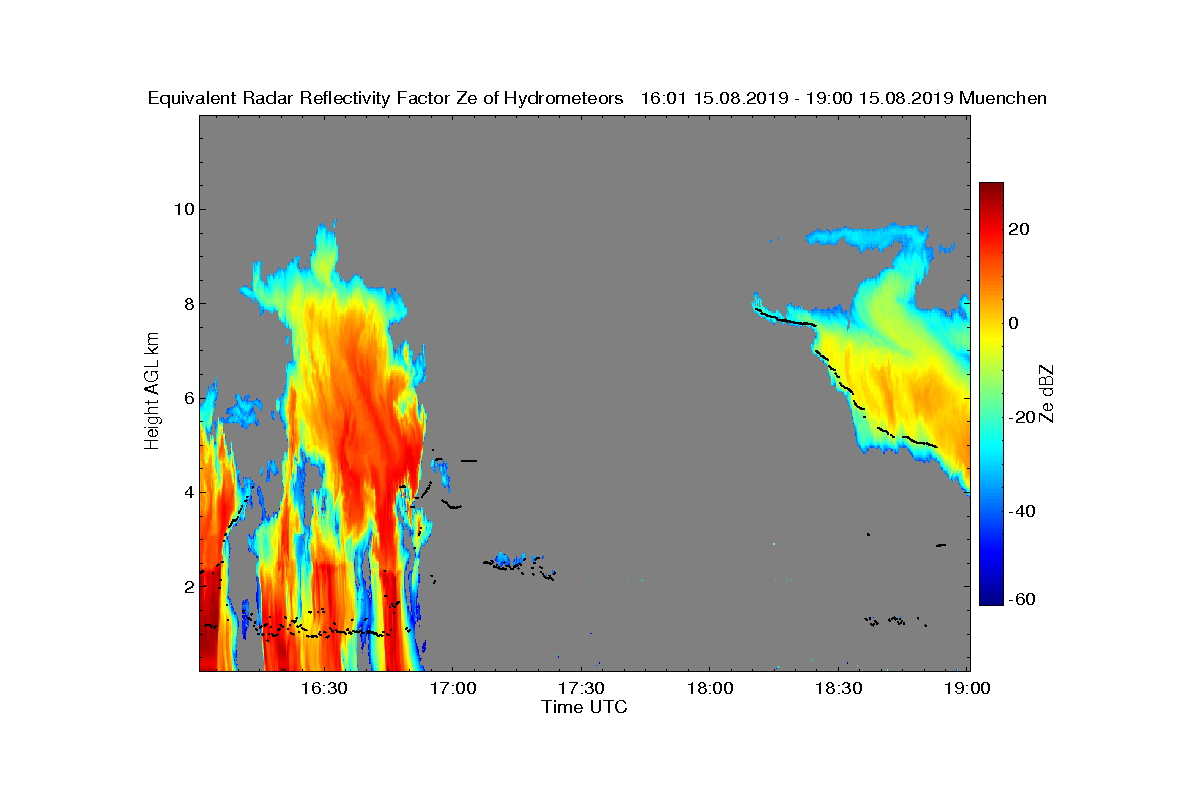
Task: Click the 18:00 time tick label
Action: click(710, 689)
